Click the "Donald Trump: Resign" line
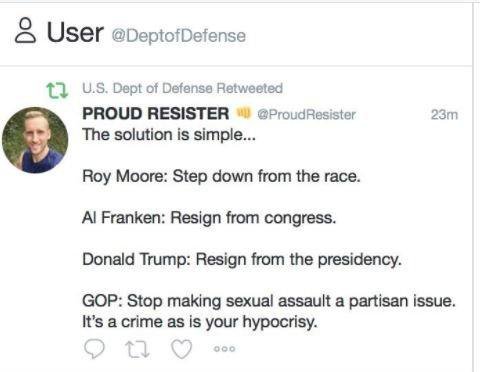 point(242,260)
